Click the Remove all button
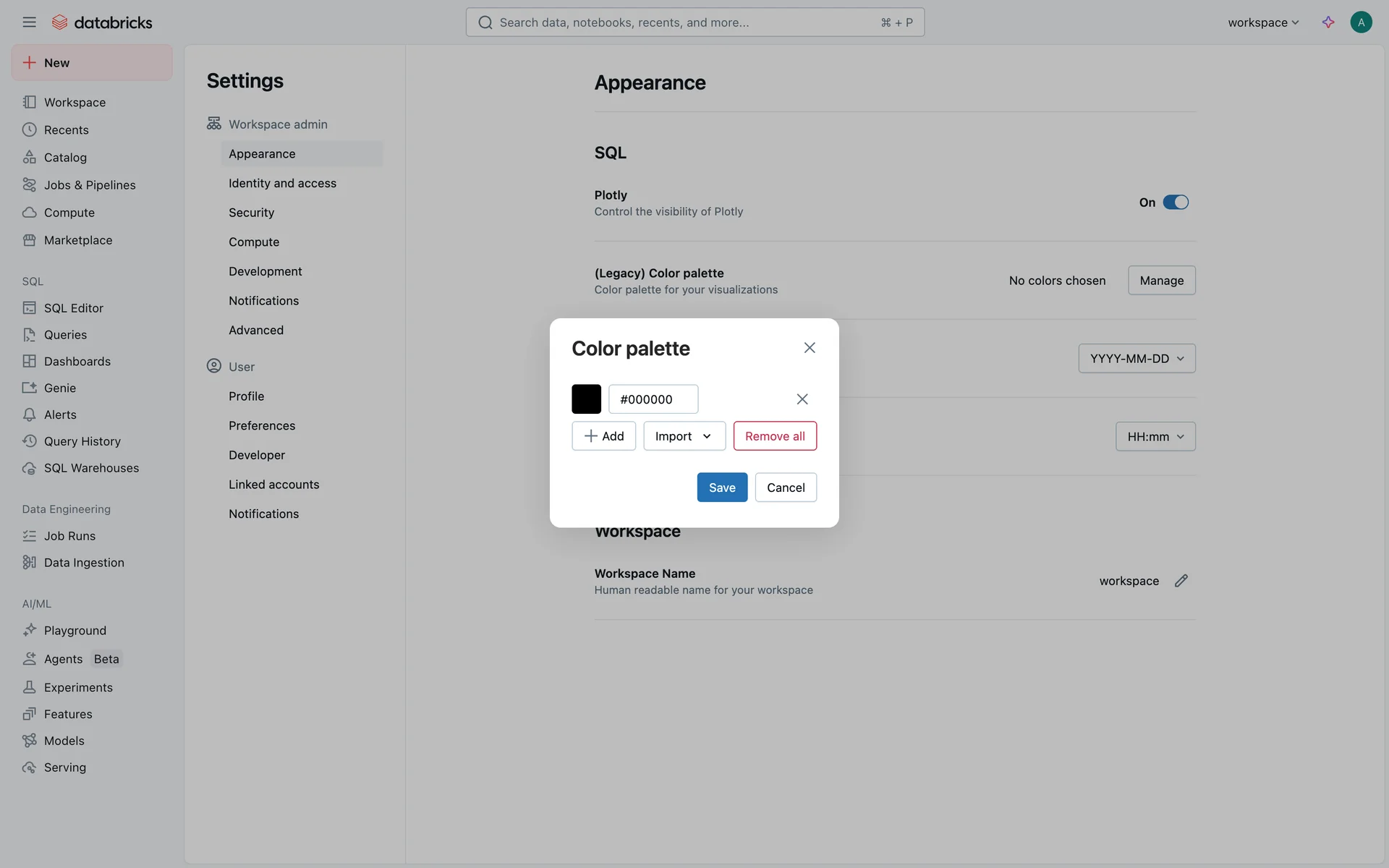The height and width of the screenshot is (868, 1389). tap(774, 436)
